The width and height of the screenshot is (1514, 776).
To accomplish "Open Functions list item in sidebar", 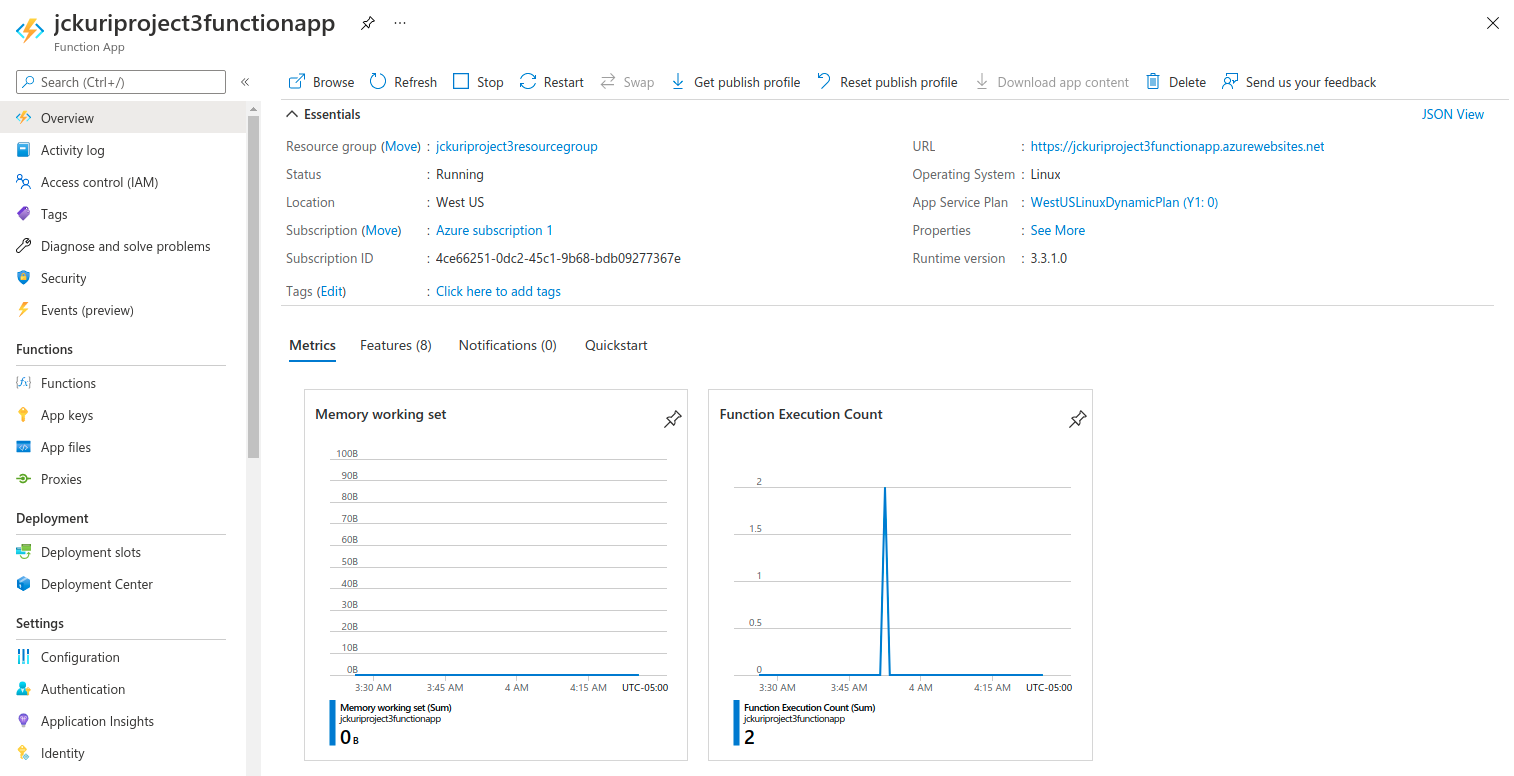I will click(x=123, y=383).
